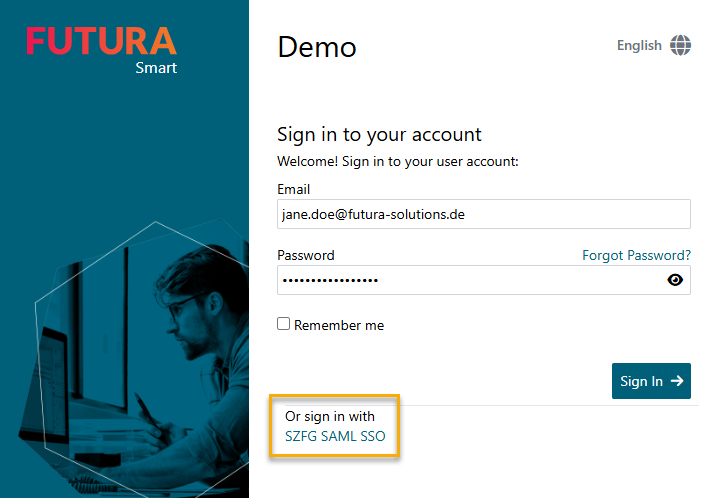Image resolution: width=717 pixels, height=498 pixels.
Task: Click the globe language icon
Action: pos(681,45)
